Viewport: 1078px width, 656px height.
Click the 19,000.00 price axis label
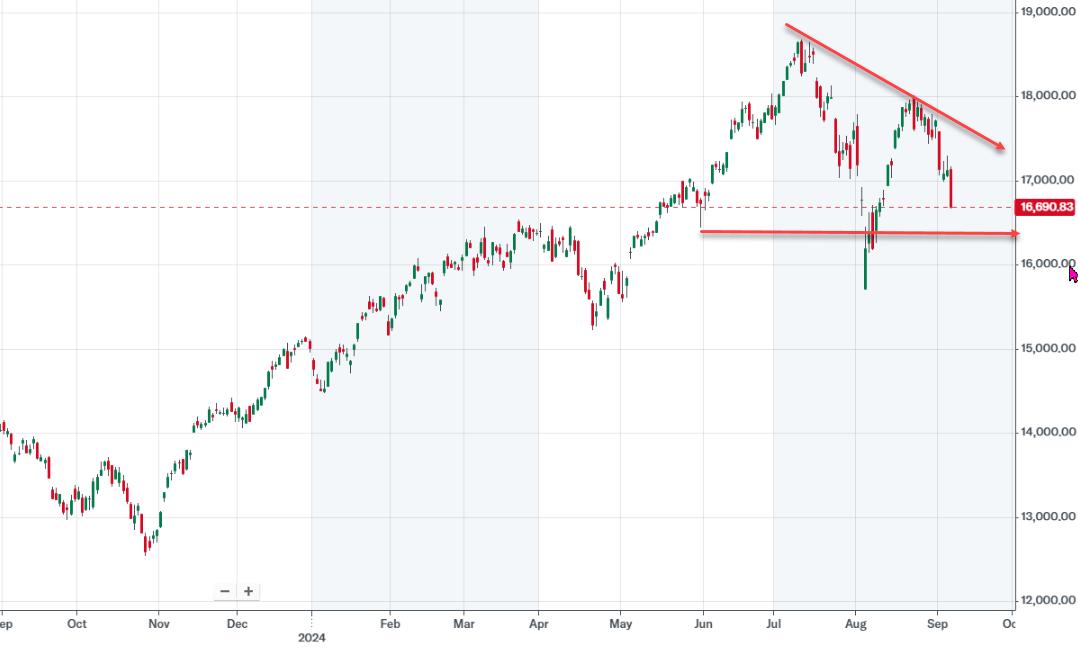1047,12
